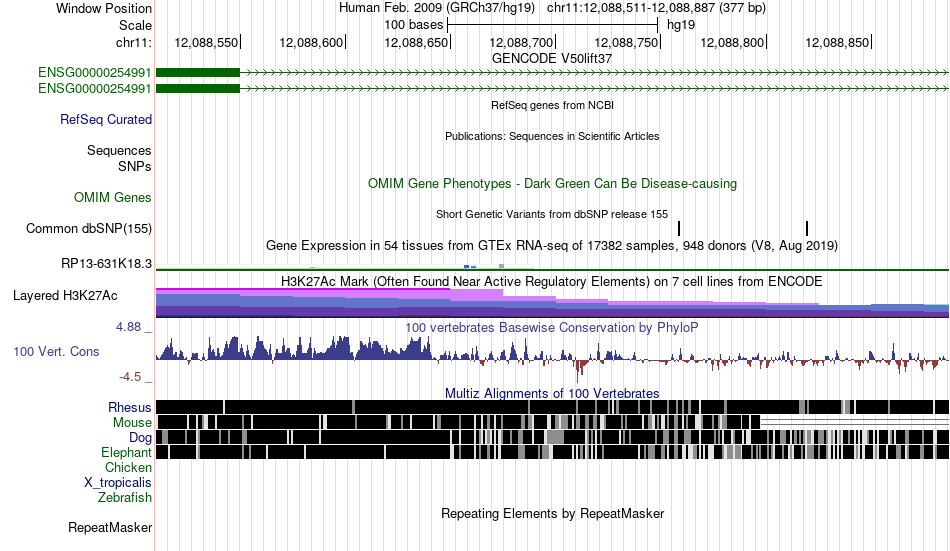The image size is (950, 551).
Task: Open the 100 Vert. Cons track label
Action: [56, 352]
